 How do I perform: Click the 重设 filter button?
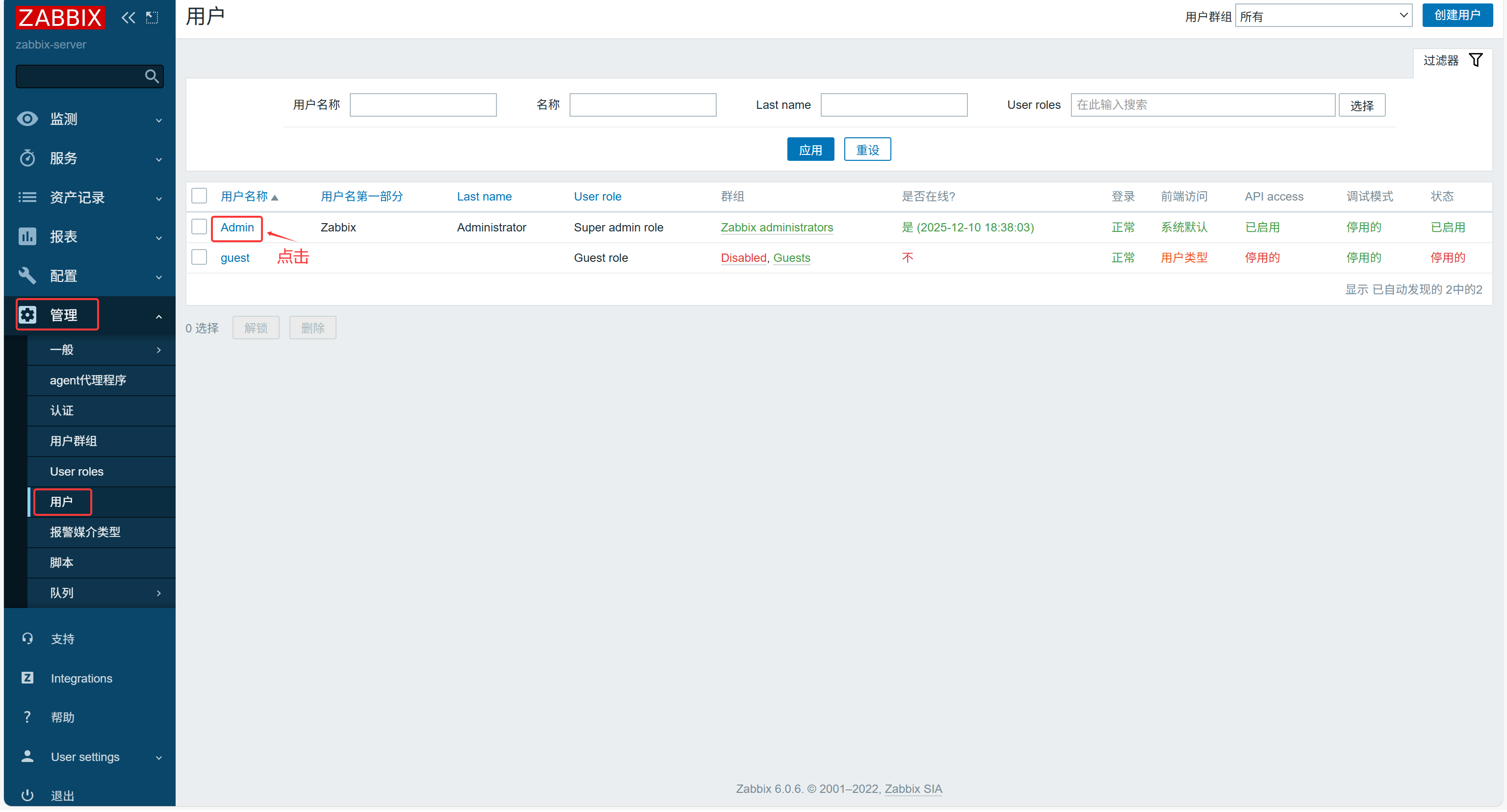click(868, 150)
